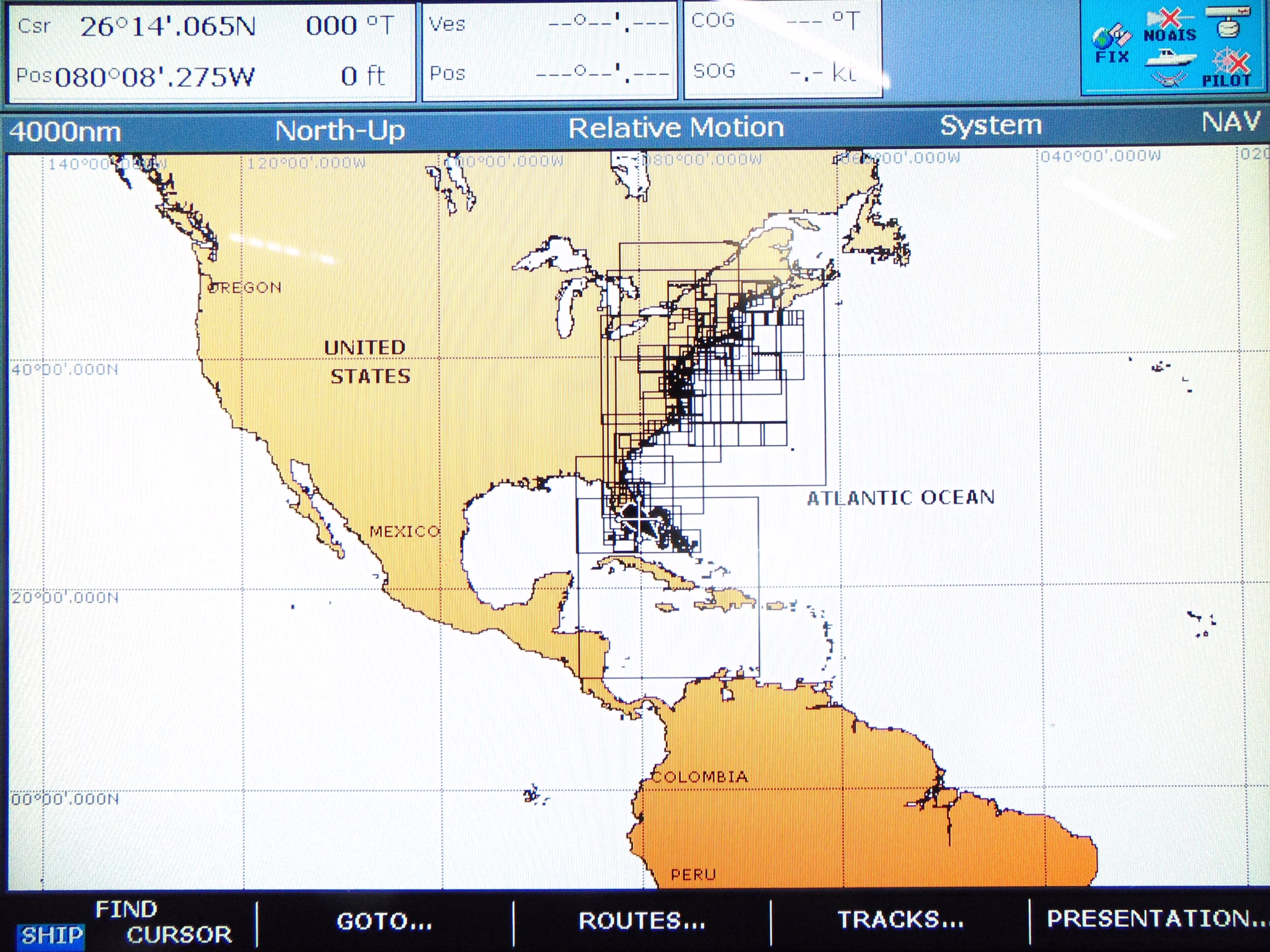The height and width of the screenshot is (952, 1270).
Task: Click the North-Up orientation label
Action: pyautogui.click(x=340, y=131)
